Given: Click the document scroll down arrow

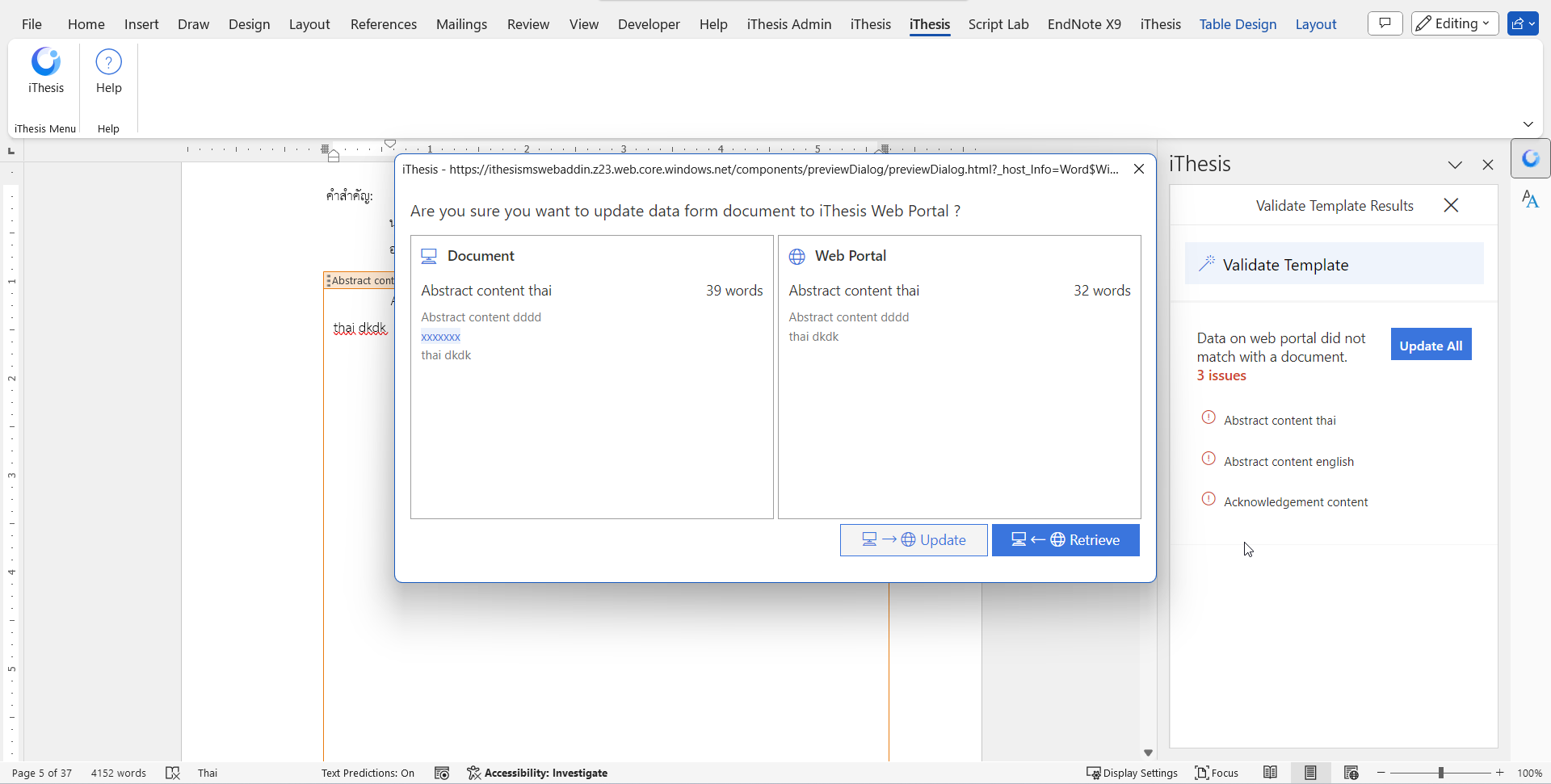Looking at the screenshot, I should (x=1148, y=753).
